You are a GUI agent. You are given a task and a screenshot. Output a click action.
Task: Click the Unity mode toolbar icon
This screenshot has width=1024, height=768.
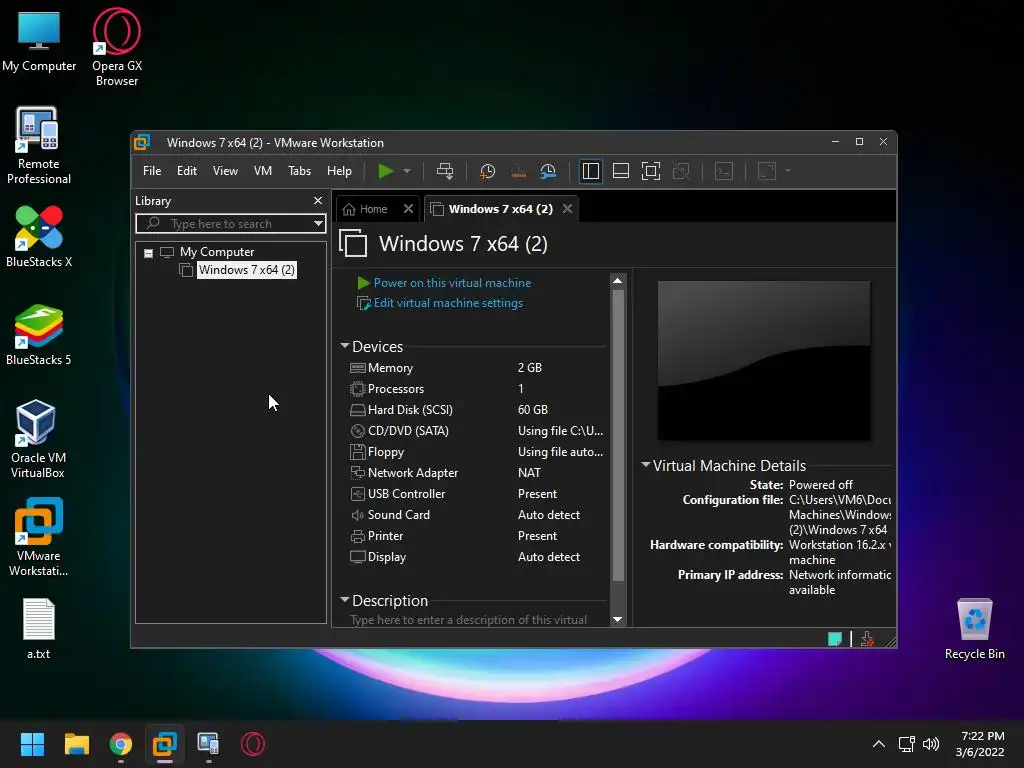[681, 171]
